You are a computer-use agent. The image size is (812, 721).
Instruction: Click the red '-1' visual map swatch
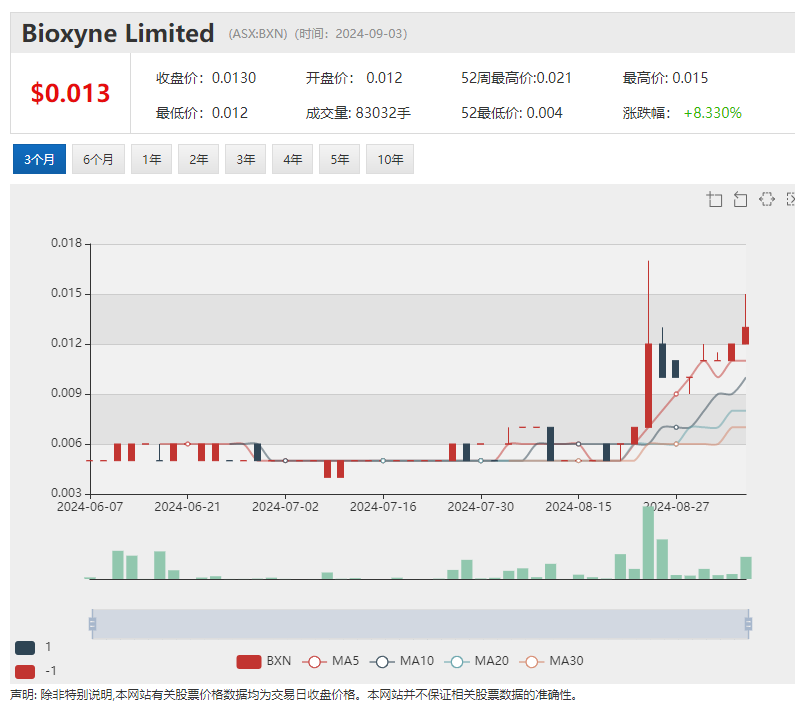pyautogui.click(x=25, y=671)
